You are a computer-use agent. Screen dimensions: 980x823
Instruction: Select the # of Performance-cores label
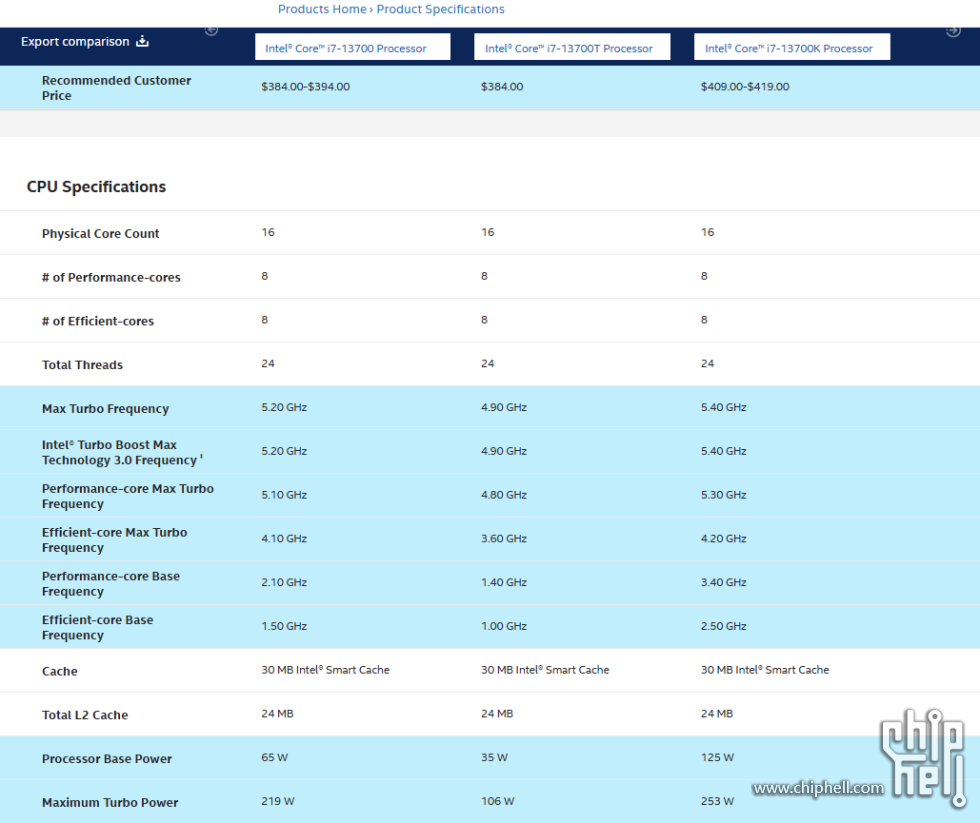point(111,277)
